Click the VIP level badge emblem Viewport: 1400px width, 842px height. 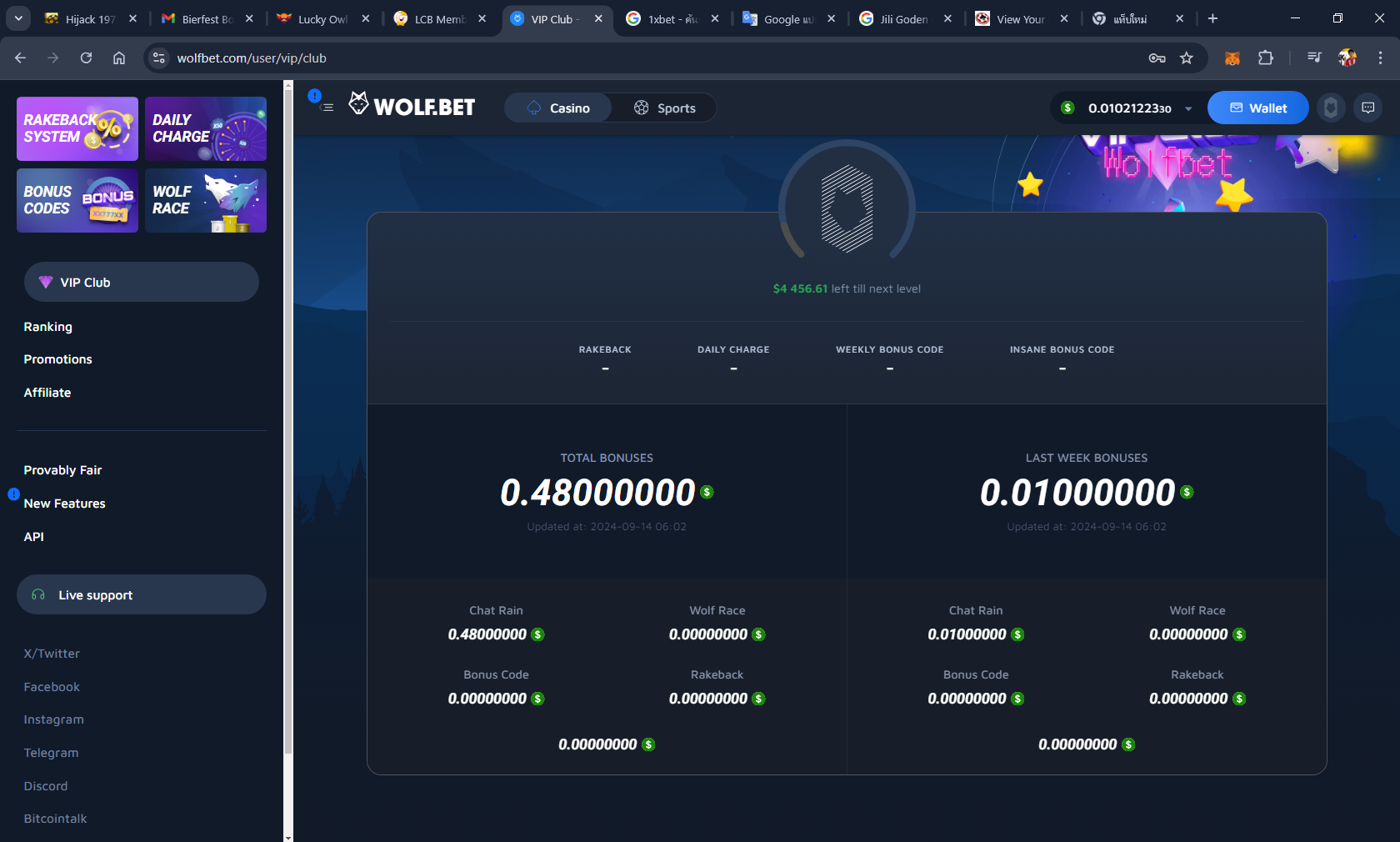pos(847,208)
